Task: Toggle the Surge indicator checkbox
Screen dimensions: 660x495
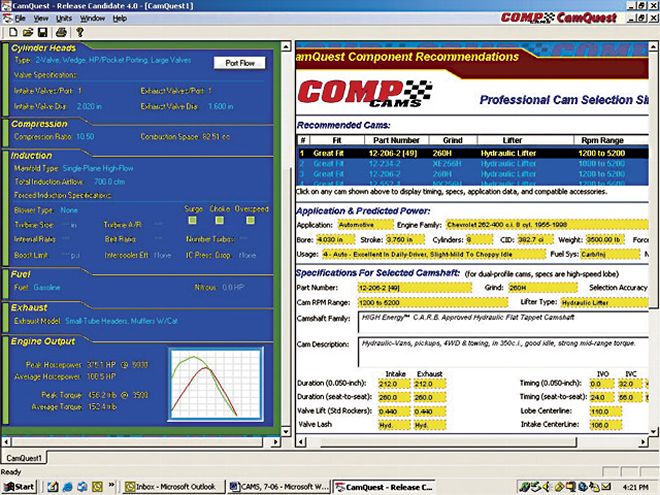Action: (193, 220)
